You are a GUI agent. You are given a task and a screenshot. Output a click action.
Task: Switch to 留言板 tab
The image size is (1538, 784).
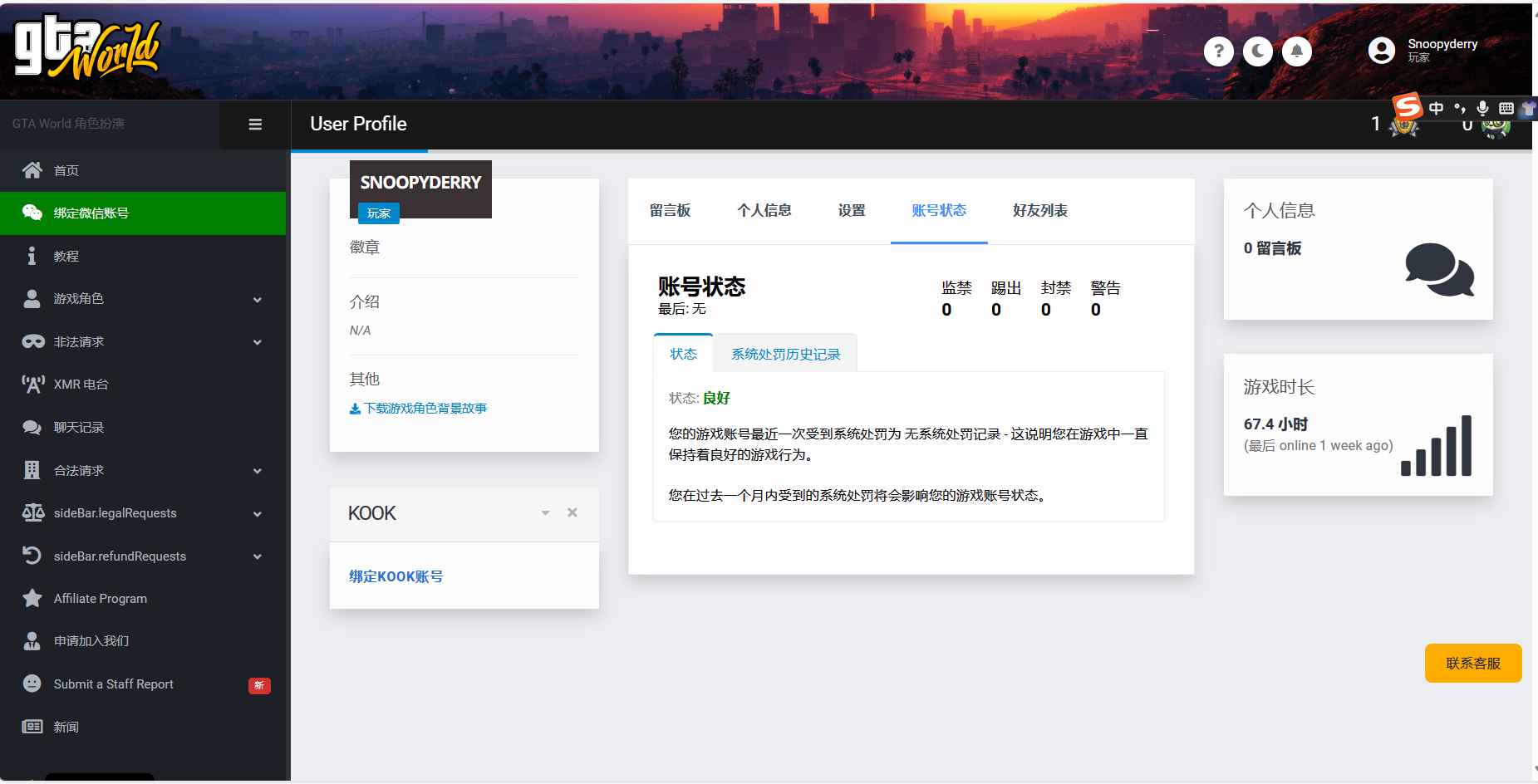[670, 211]
